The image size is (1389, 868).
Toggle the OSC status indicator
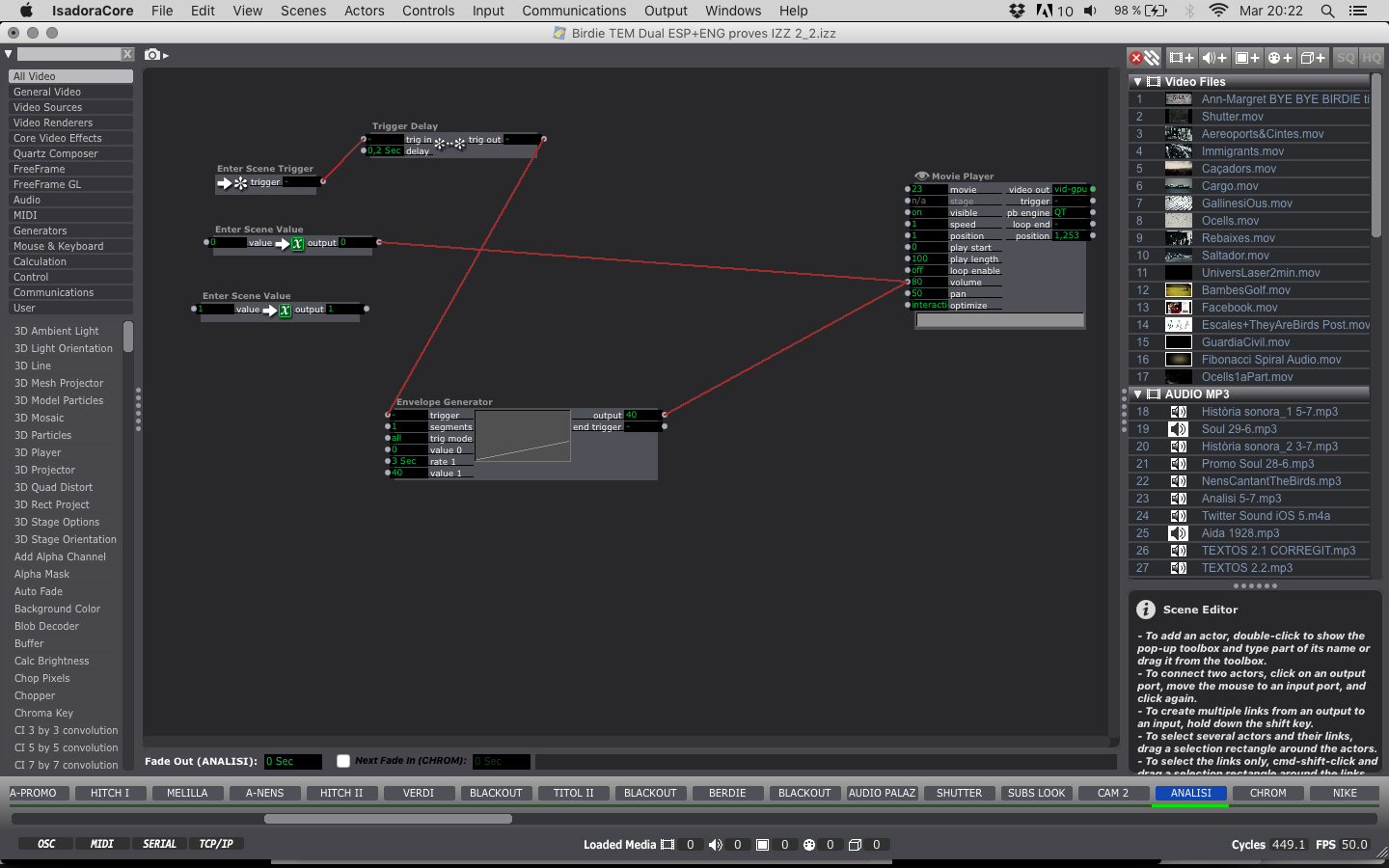[45, 844]
